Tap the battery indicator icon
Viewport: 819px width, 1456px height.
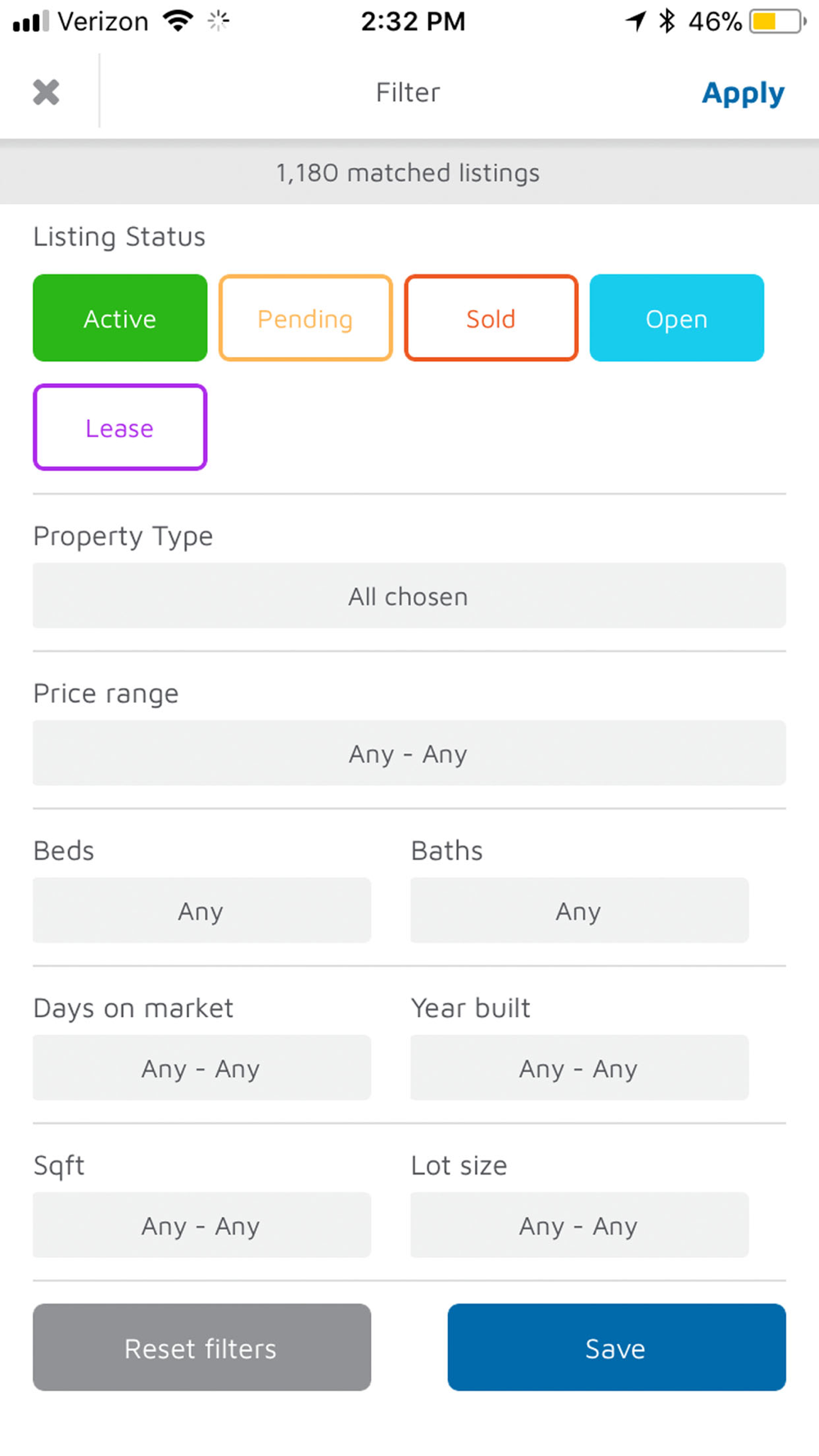(776, 21)
